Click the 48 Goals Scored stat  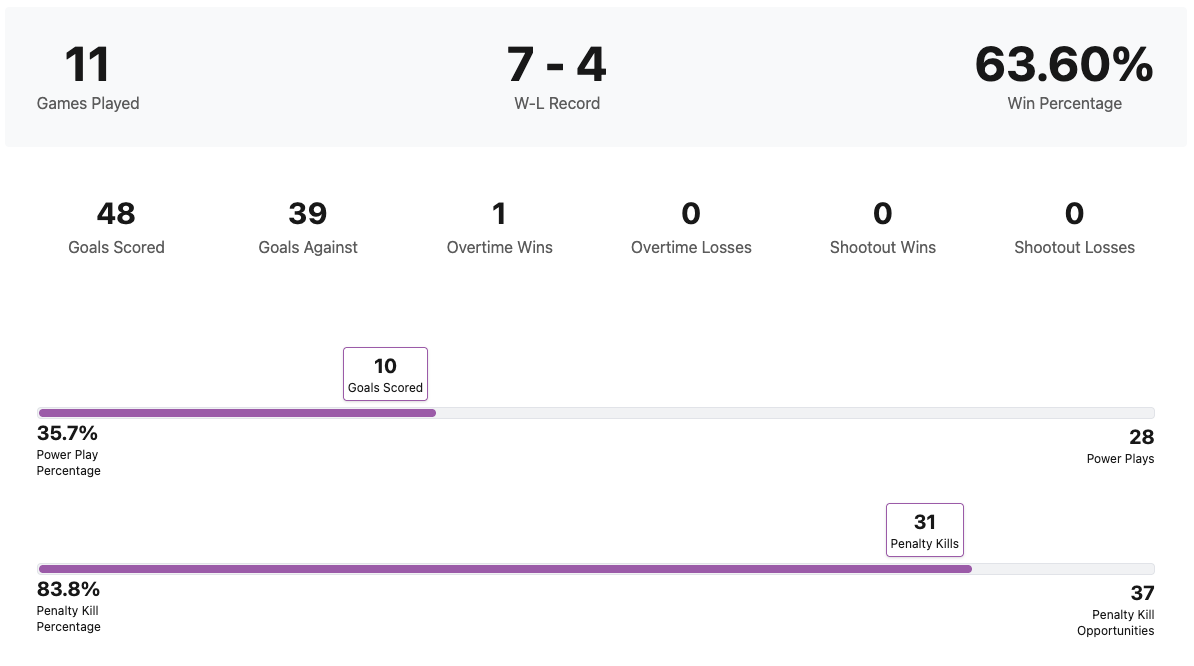pos(116,214)
